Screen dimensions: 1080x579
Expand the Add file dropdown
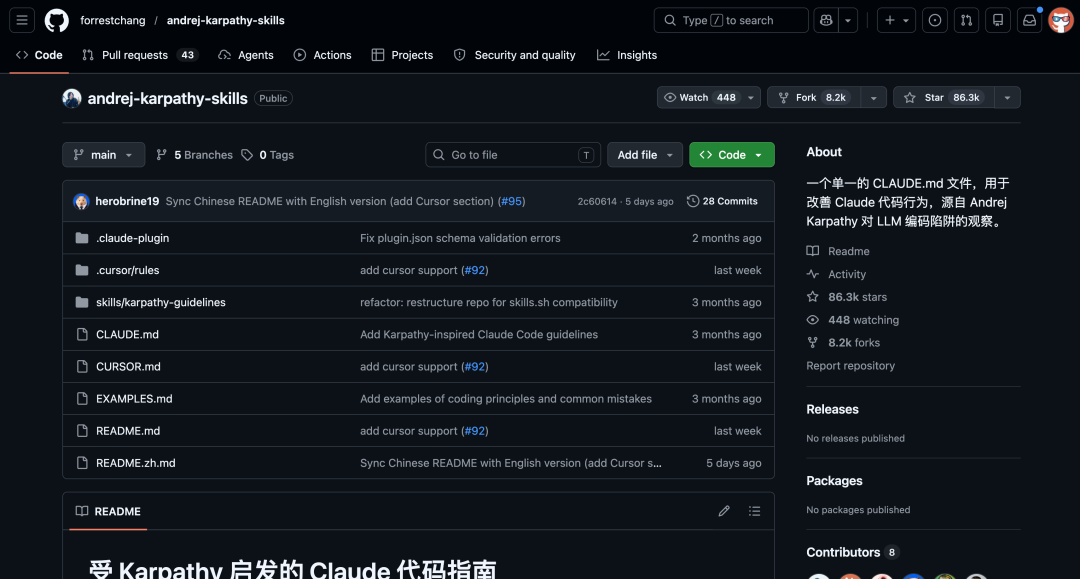point(645,155)
